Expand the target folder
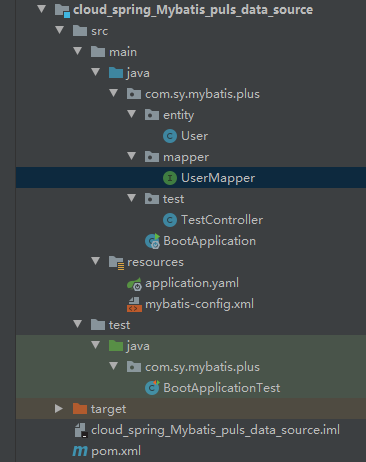366x462 pixels. pyautogui.click(x=59, y=408)
